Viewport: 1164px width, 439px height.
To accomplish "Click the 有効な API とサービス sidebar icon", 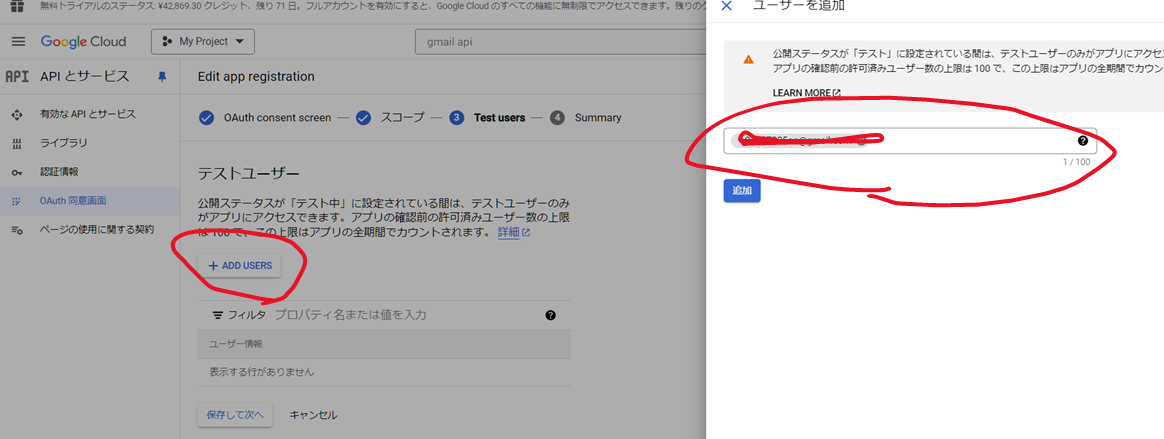I will pos(17,115).
